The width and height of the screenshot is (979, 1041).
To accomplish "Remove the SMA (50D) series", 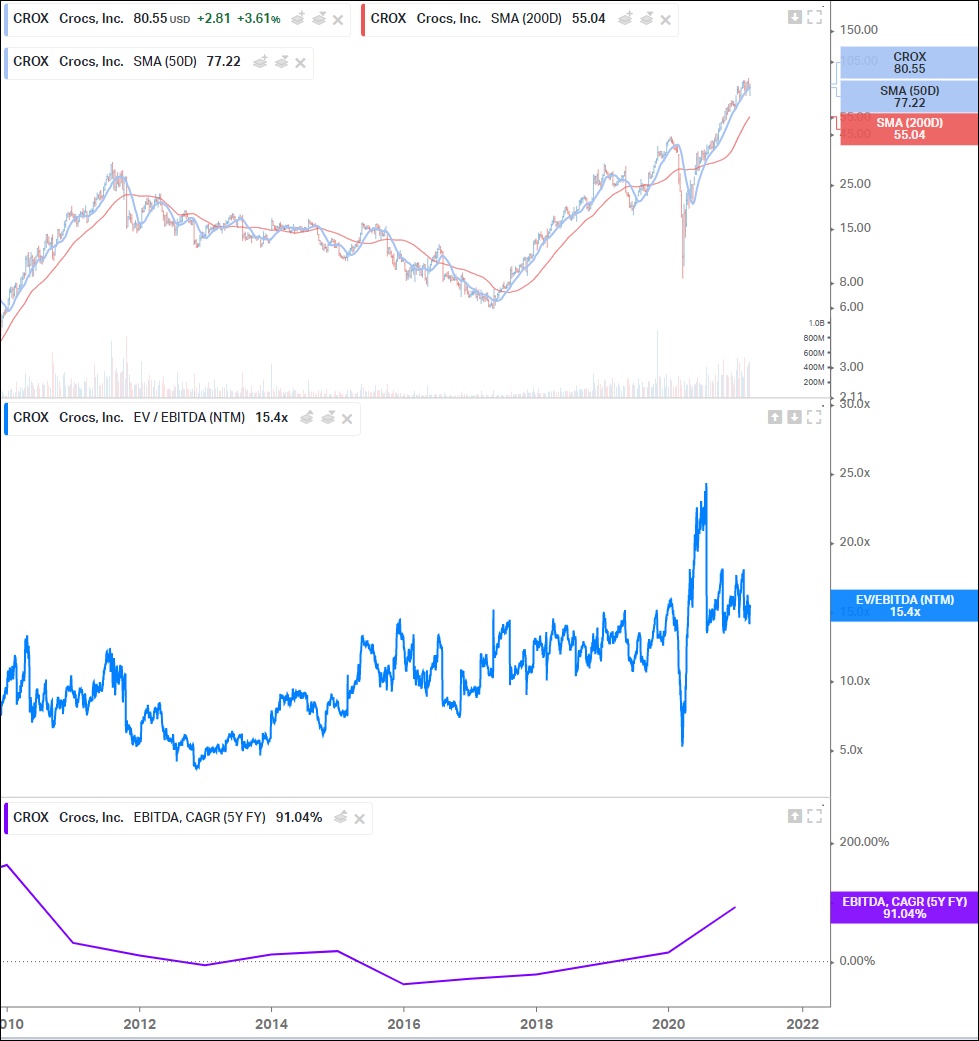I will click(300, 63).
